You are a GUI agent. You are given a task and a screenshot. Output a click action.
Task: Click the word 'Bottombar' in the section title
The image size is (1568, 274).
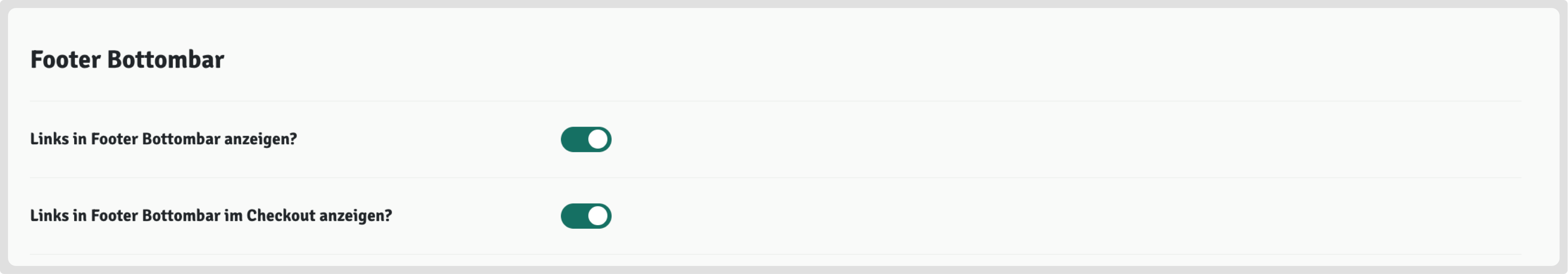(166, 60)
